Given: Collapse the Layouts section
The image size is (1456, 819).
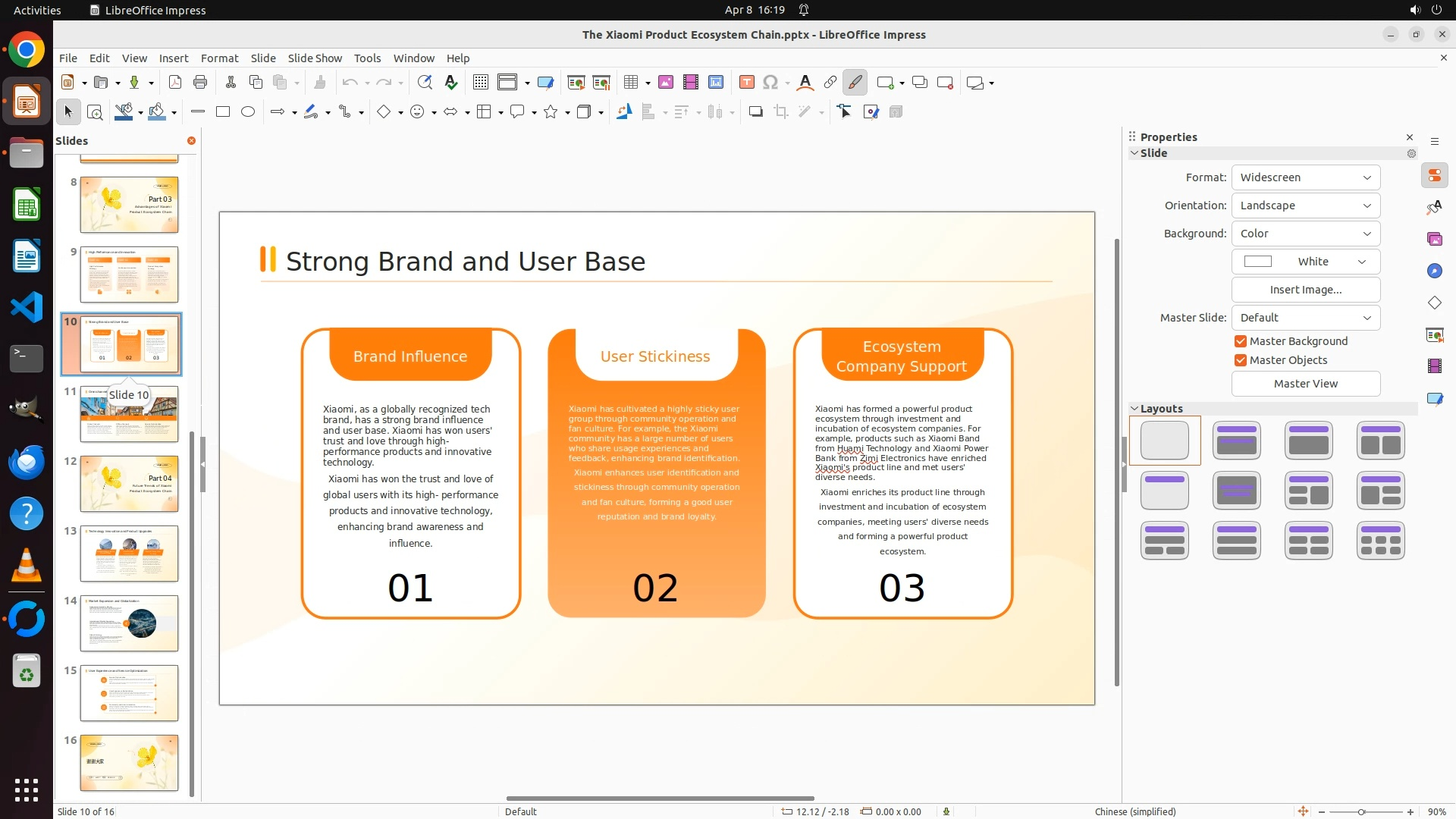Looking at the screenshot, I should pos(1135,409).
